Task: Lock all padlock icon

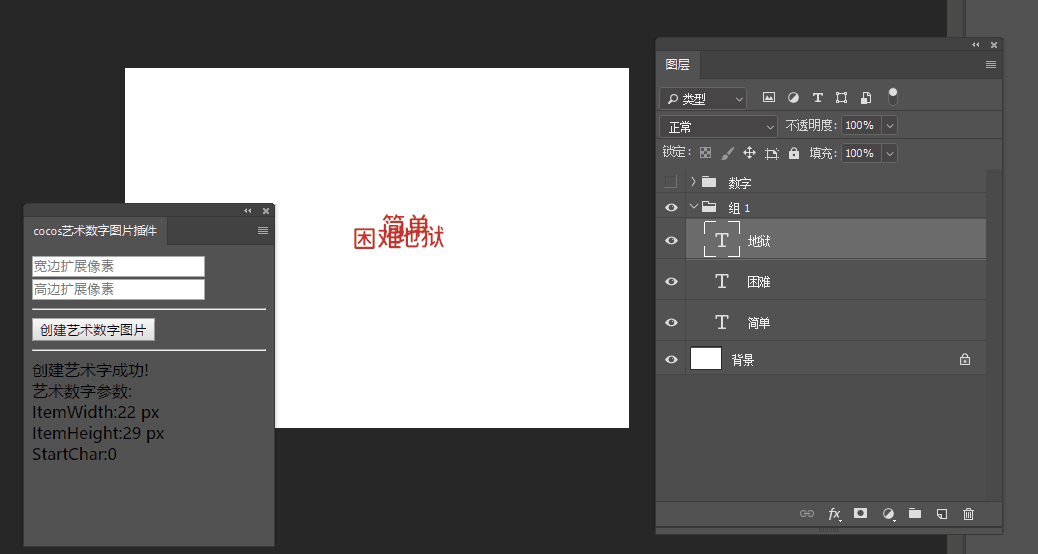Action: point(794,153)
